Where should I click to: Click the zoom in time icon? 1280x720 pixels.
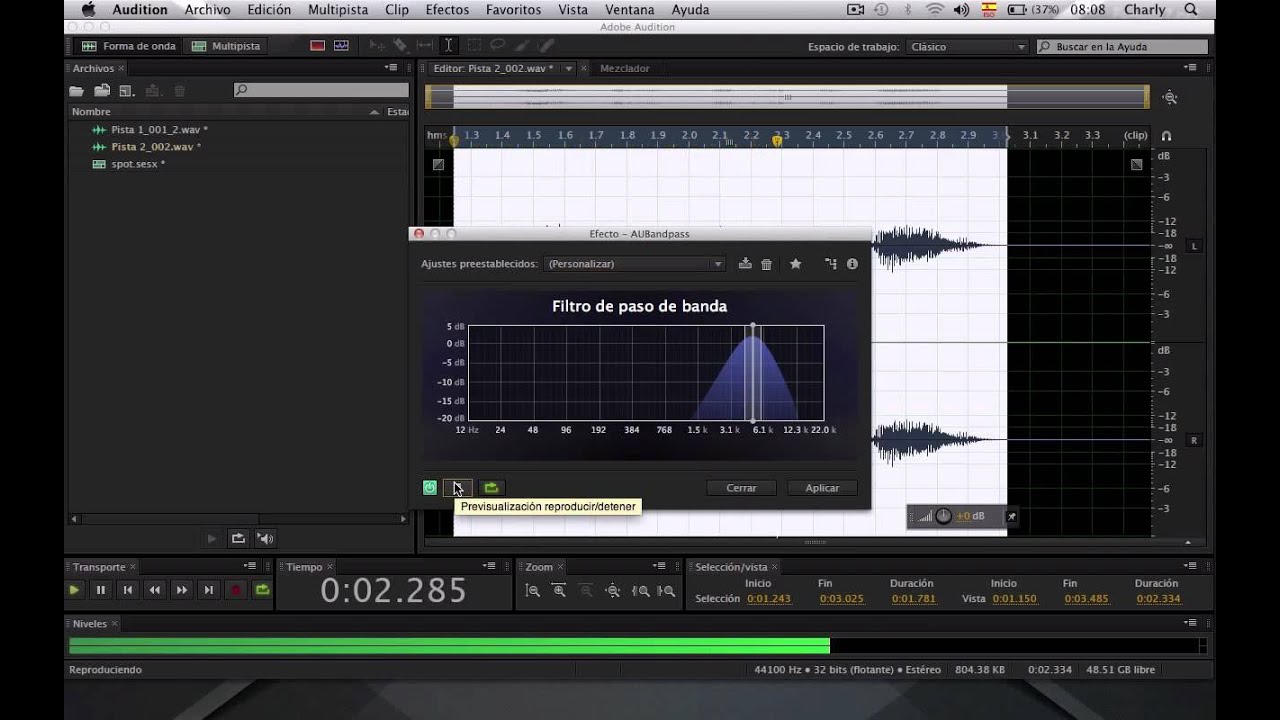559,591
